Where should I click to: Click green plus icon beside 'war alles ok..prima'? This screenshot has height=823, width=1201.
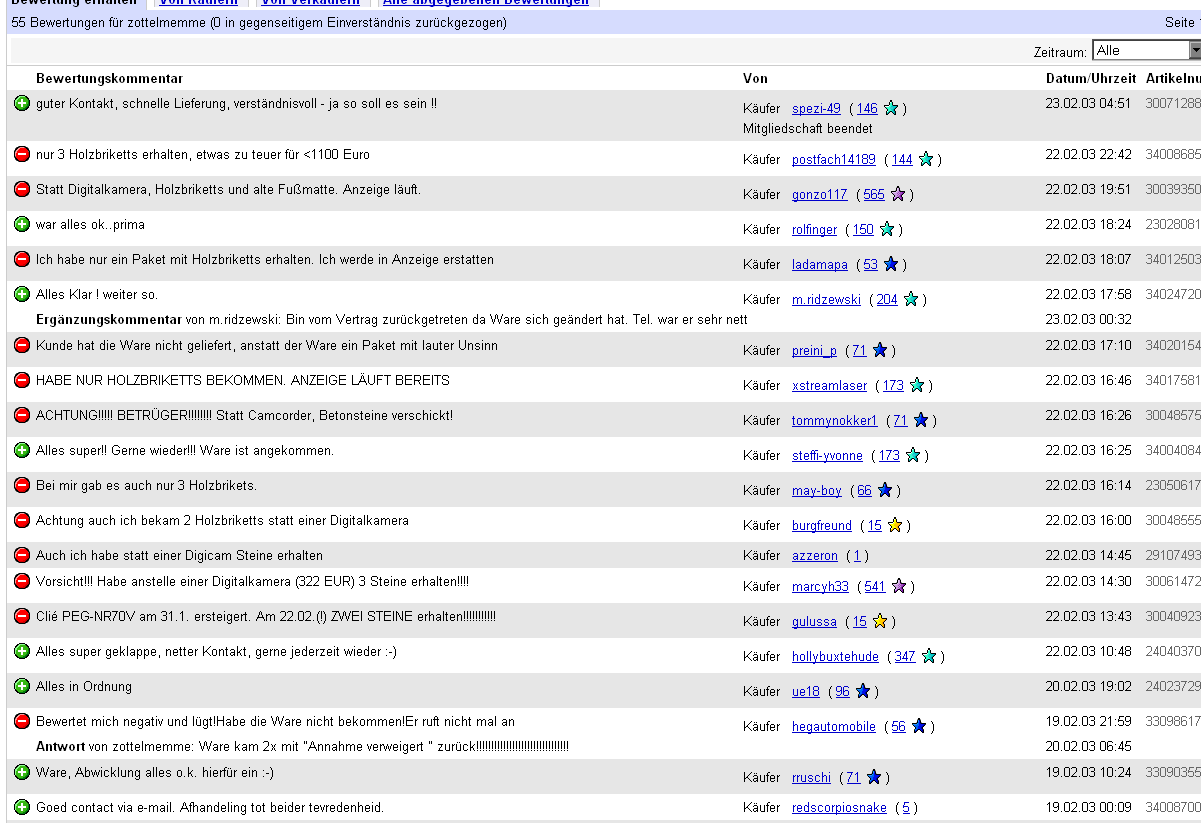[22, 224]
